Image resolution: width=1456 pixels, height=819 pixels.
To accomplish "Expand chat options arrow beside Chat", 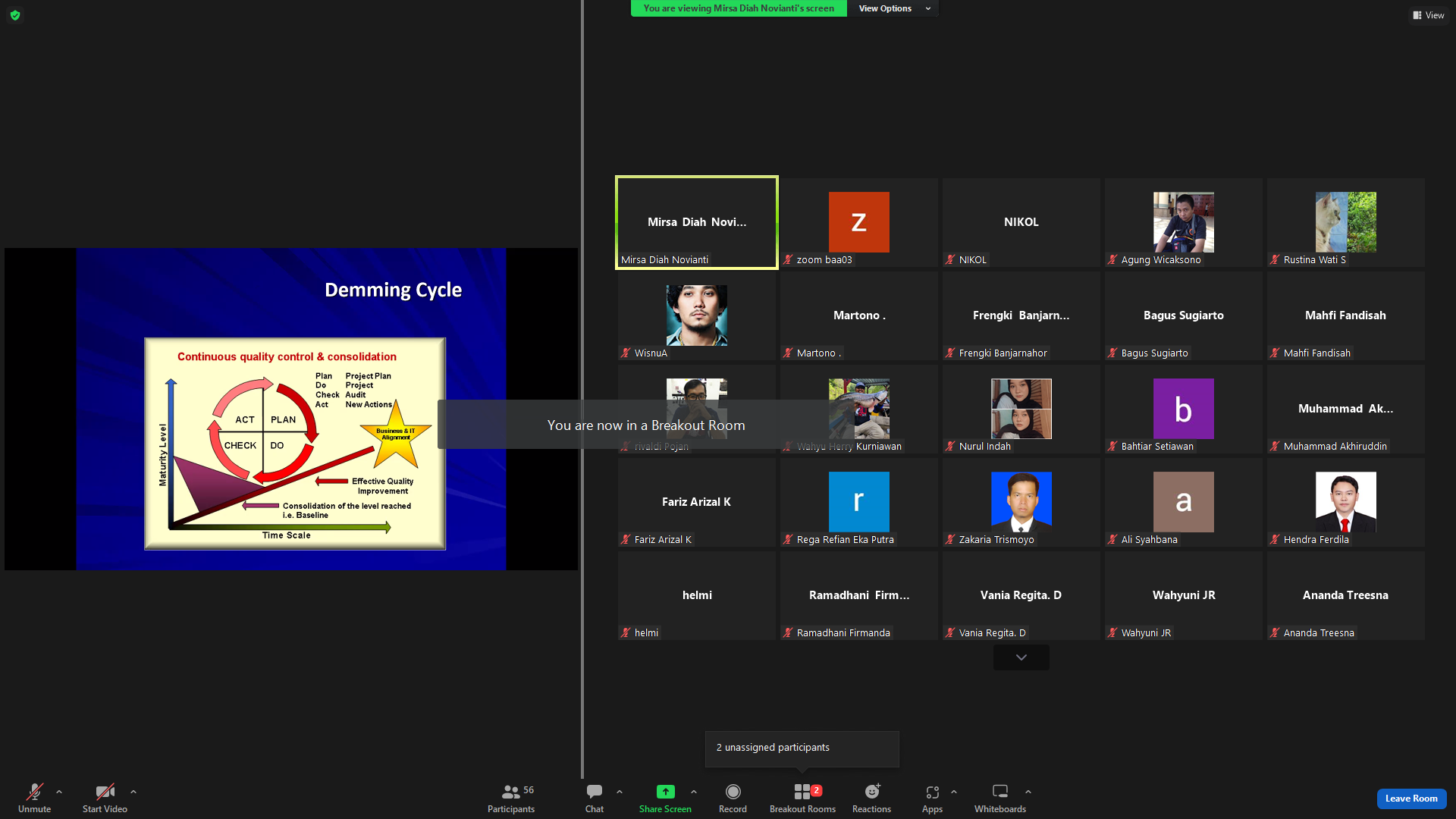I will pos(620,792).
